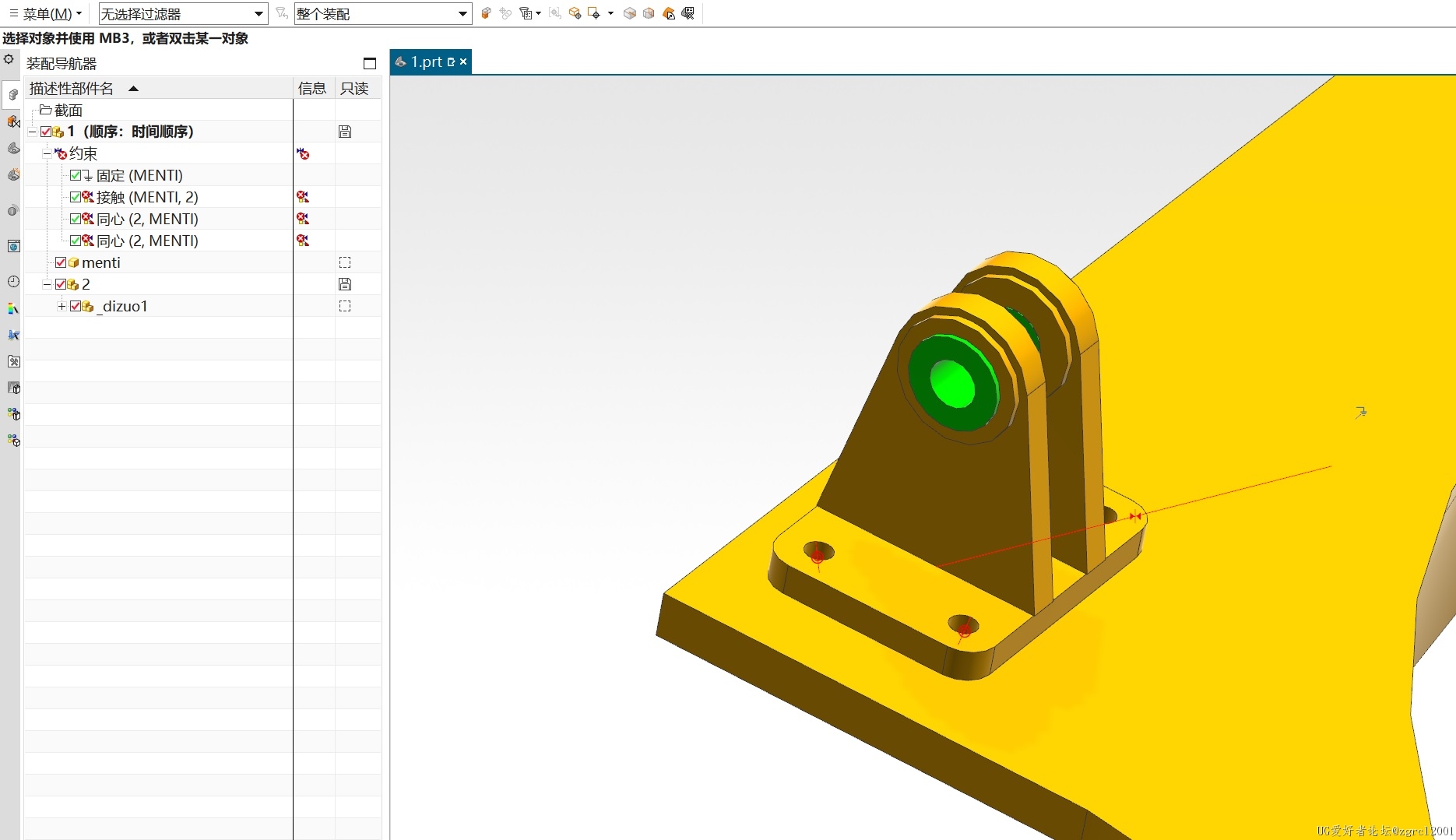Screen dimensions: 1456x840
Task: Open the dropdown arrow beside the filter list icon
Action: pos(538,13)
